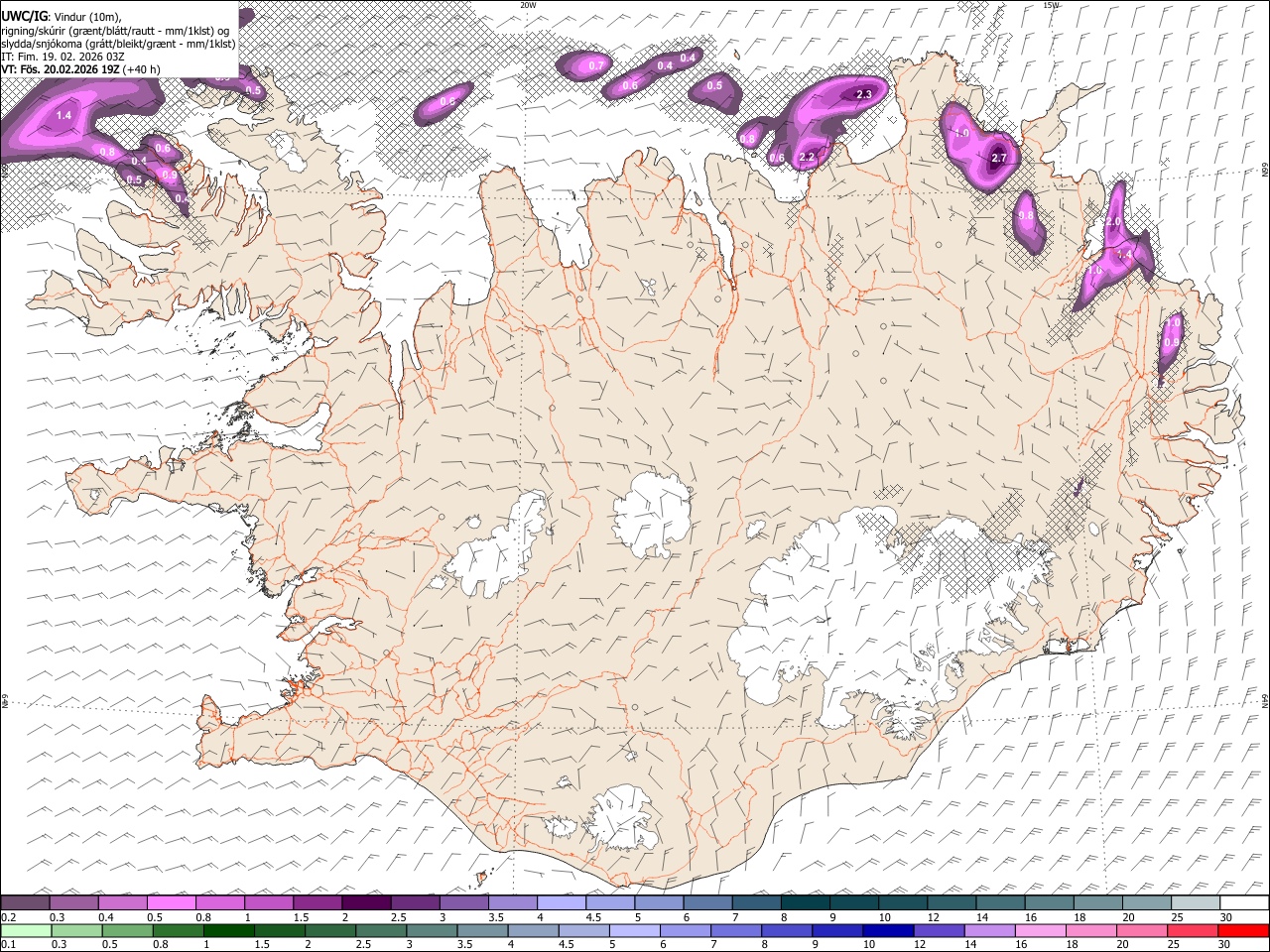The image size is (1270, 952).
Task: Click the light lavender 4–4.5 swatch on upper scale
Action: (x=562, y=903)
